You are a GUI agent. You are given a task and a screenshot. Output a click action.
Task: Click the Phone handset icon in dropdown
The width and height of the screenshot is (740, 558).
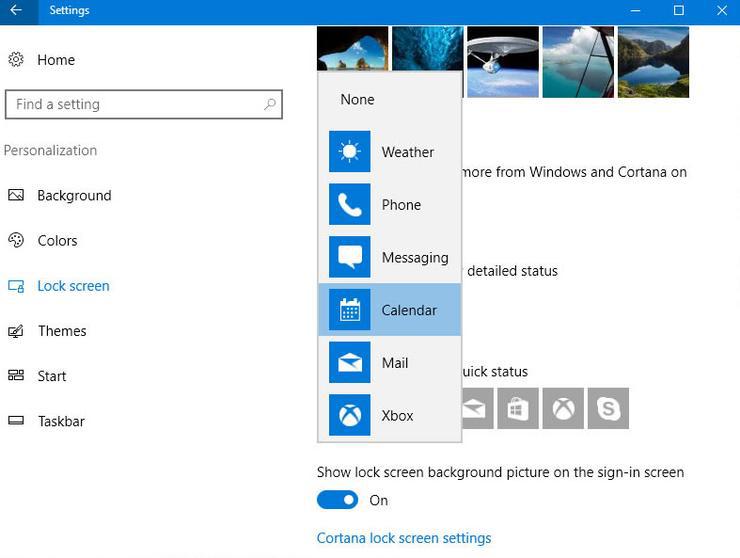(350, 204)
